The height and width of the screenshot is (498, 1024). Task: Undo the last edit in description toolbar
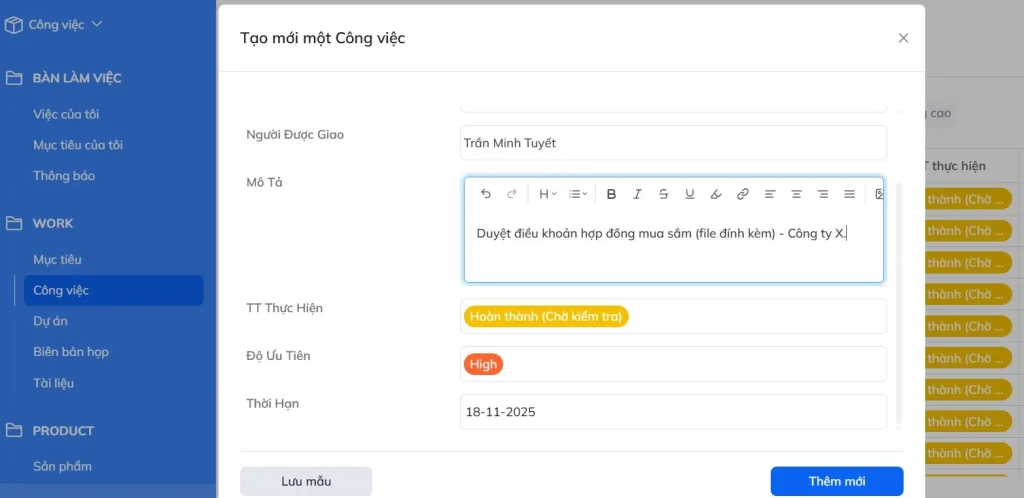tap(485, 194)
